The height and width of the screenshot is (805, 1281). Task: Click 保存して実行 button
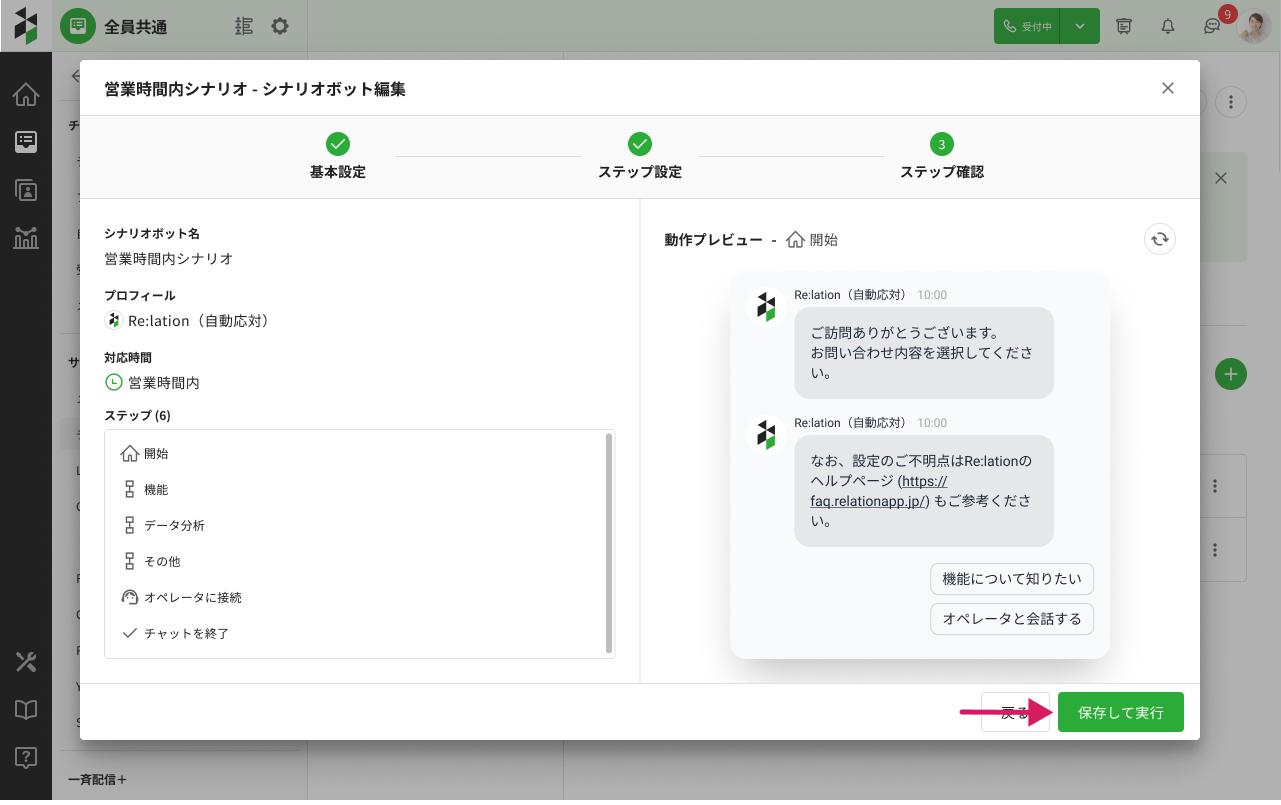coord(1120,713)
